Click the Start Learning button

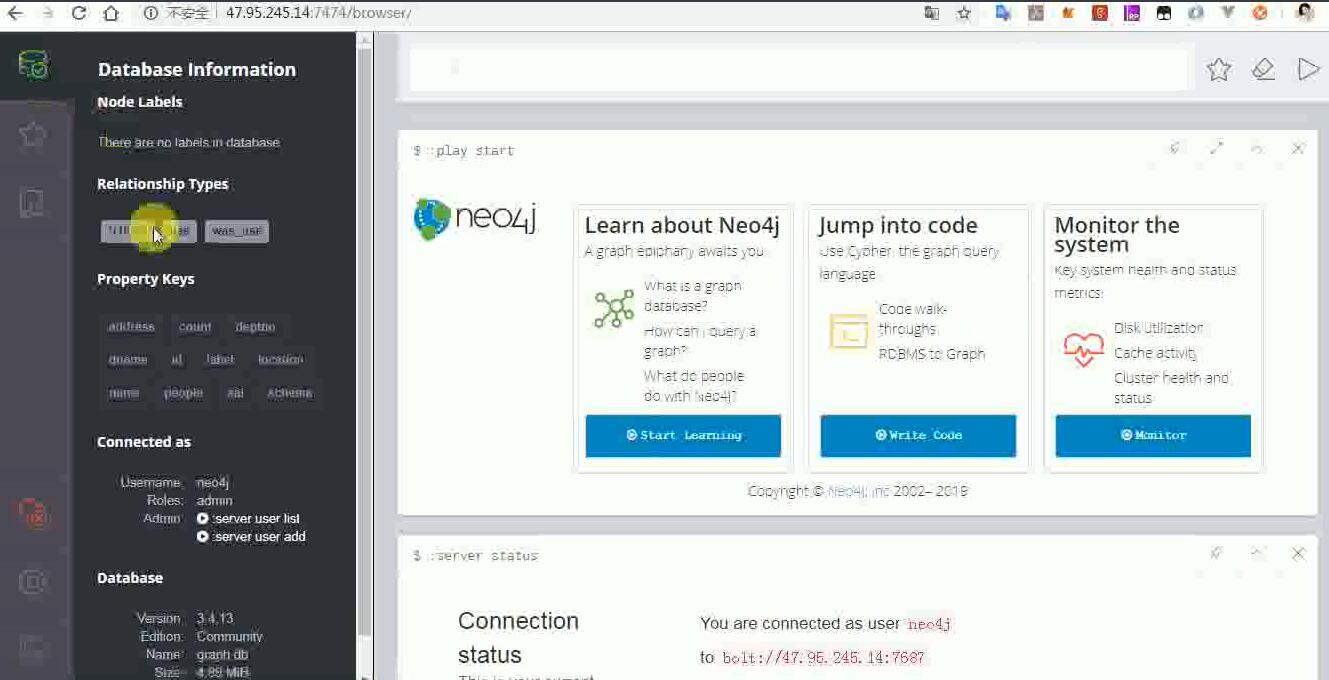tap(683, 436)
